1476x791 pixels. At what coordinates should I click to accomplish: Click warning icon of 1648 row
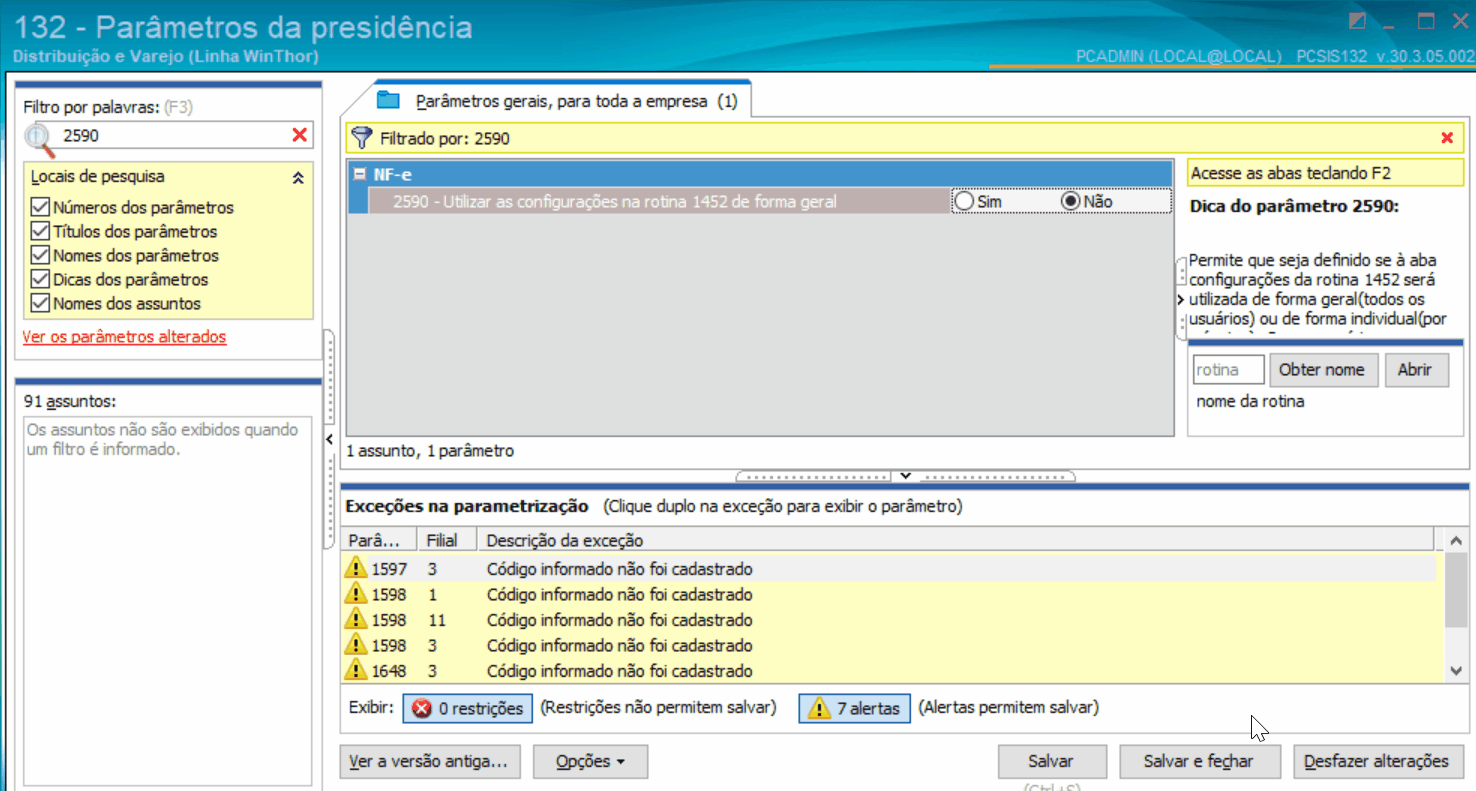(x=356, y=670)
